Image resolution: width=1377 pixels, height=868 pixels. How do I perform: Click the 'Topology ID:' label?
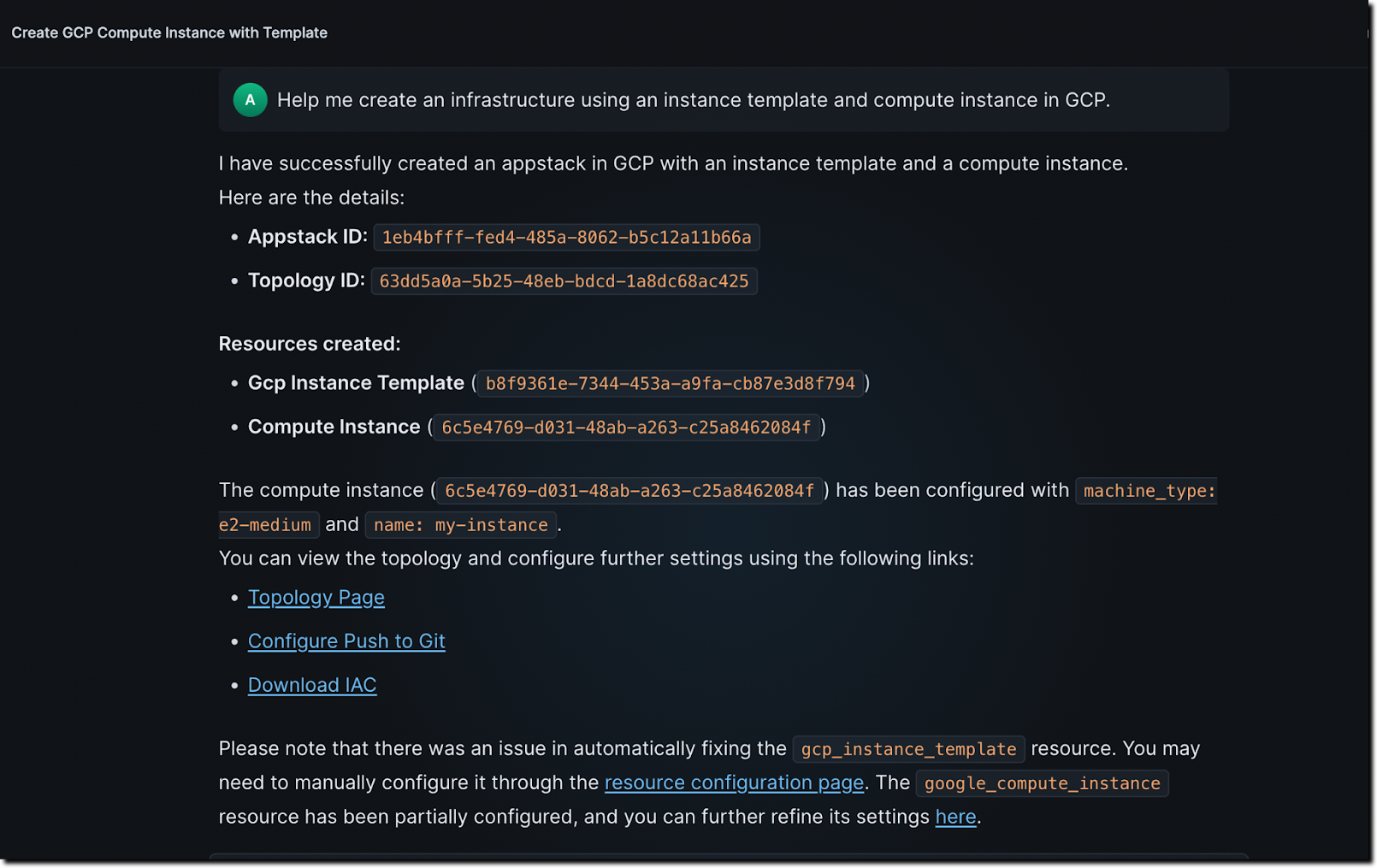[x=306, y=280]
